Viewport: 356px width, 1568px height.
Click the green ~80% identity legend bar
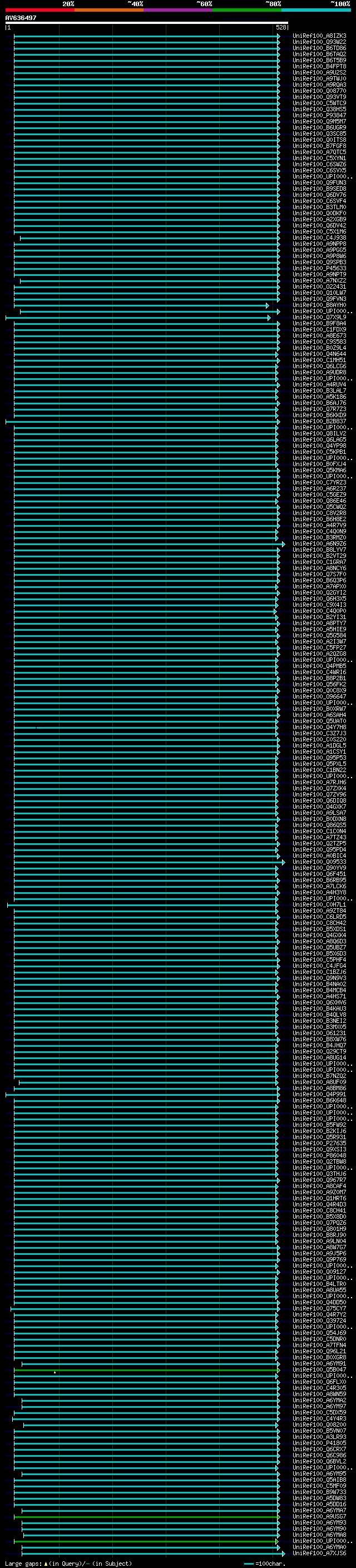coord(247,10)
